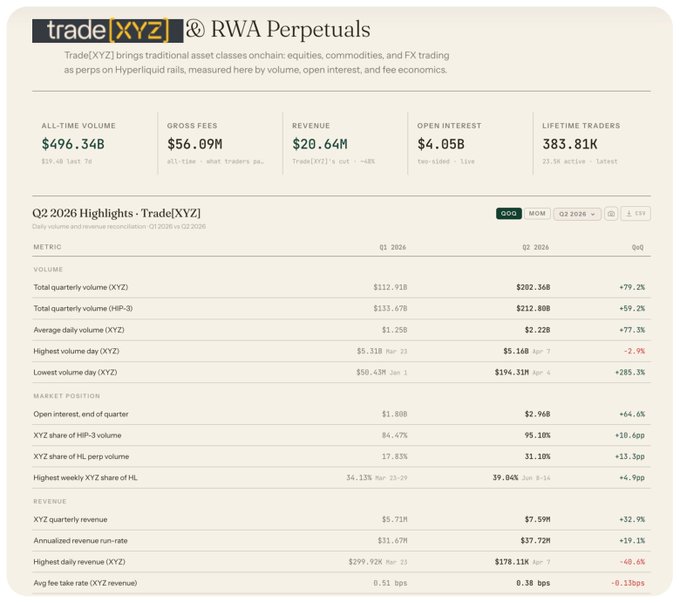Click the 'Total quarterly volume (XYZ)' row label
The image size is (680, 603).
pos(81,287)
